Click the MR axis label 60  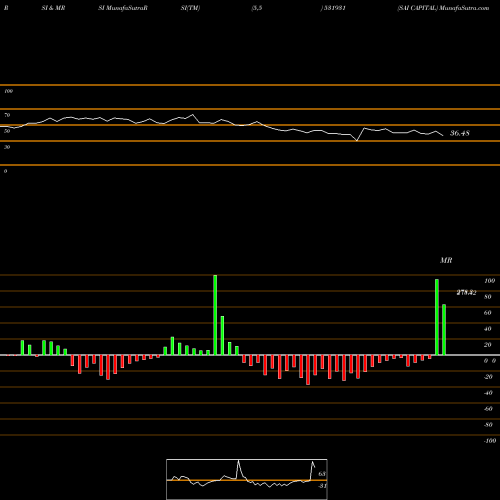tap(488, 313)
